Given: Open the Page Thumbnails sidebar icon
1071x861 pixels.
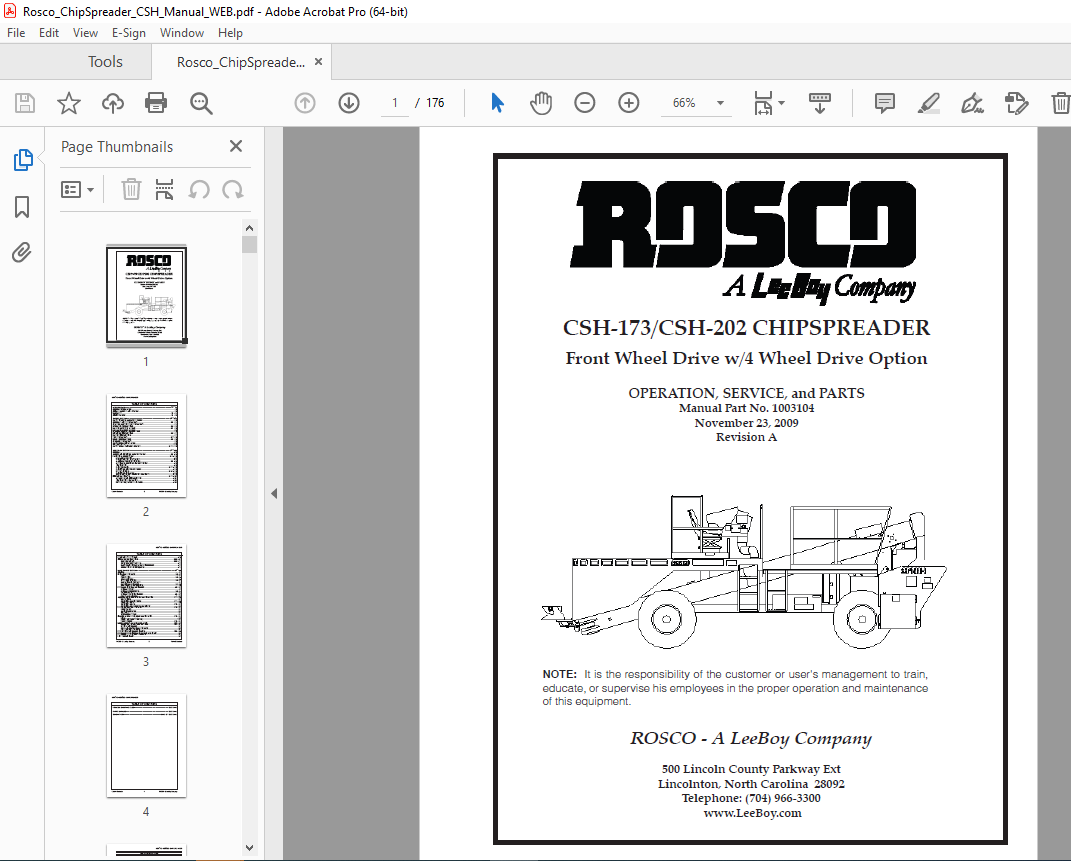Looking at the screenshot, I should click(x=23, y=160).
